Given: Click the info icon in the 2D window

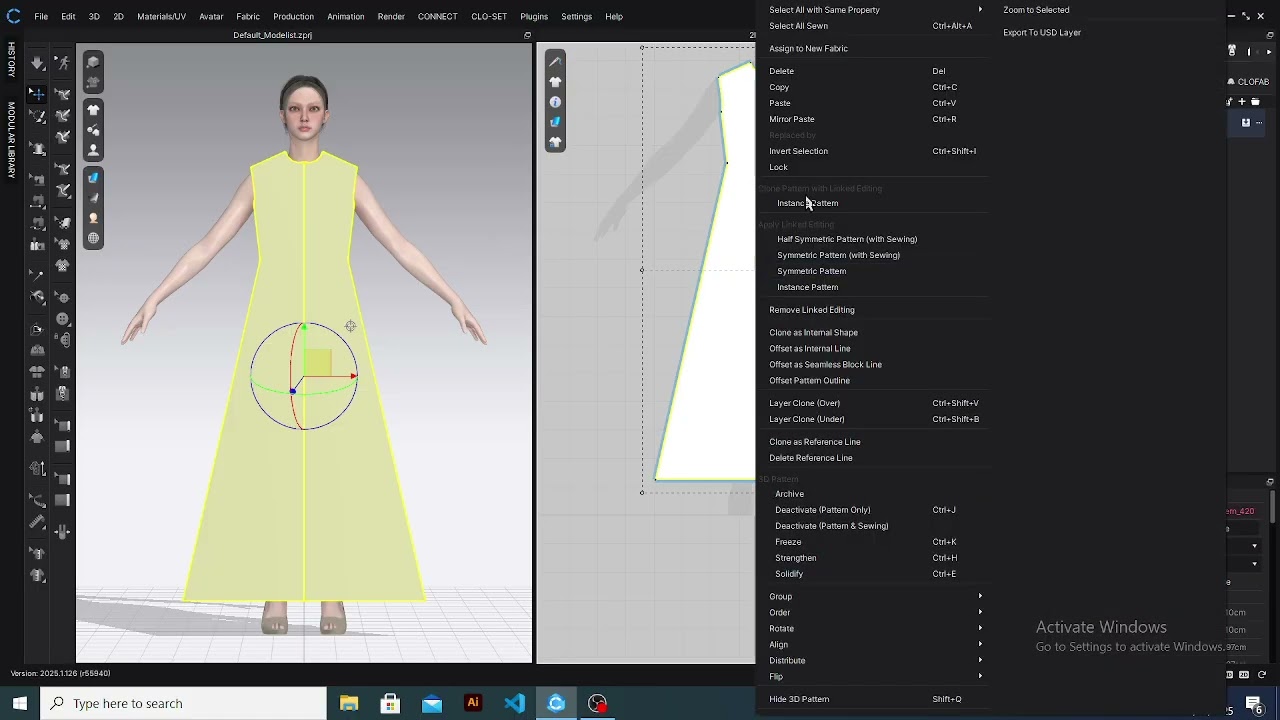Looking at the screenshot, I should click(x=555, y=102).
